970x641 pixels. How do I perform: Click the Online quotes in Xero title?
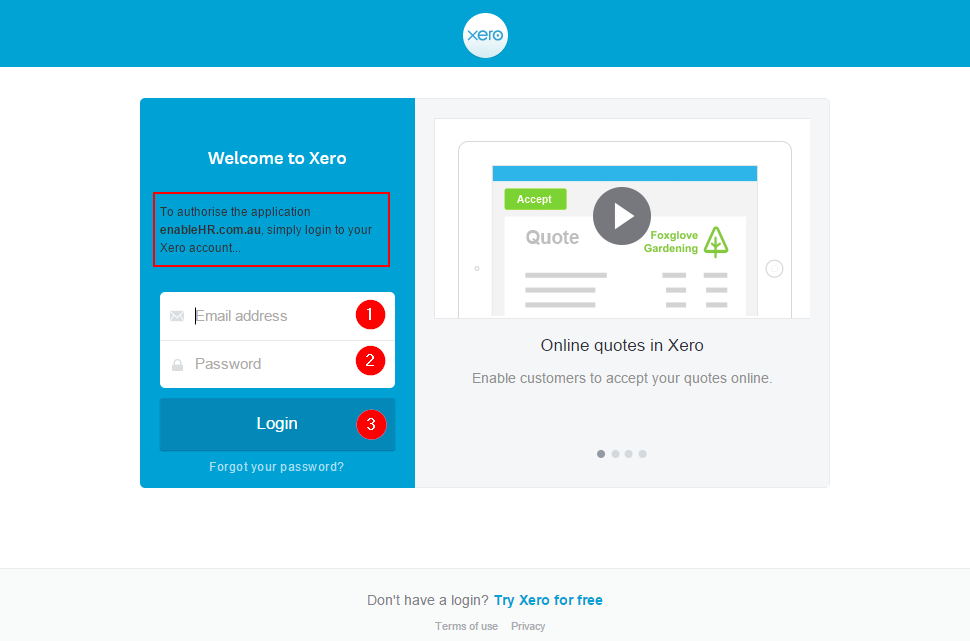point(622,345)
